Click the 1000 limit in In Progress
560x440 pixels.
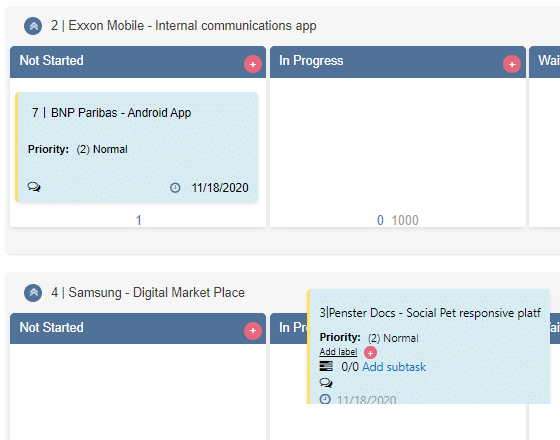pyautogui.click(x=405, y=220)
